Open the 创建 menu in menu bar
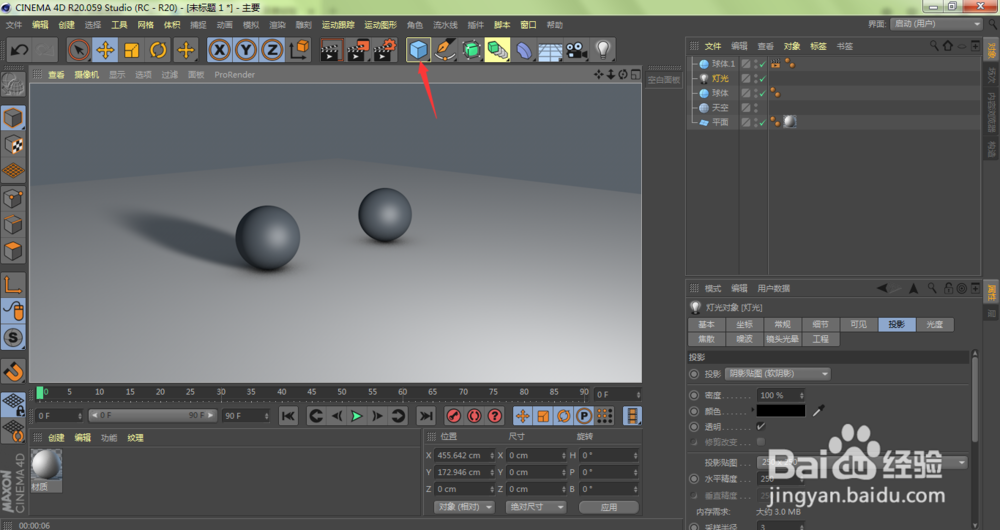Image resolution: width=1000 pixels, height=530 pixels. 66,25
